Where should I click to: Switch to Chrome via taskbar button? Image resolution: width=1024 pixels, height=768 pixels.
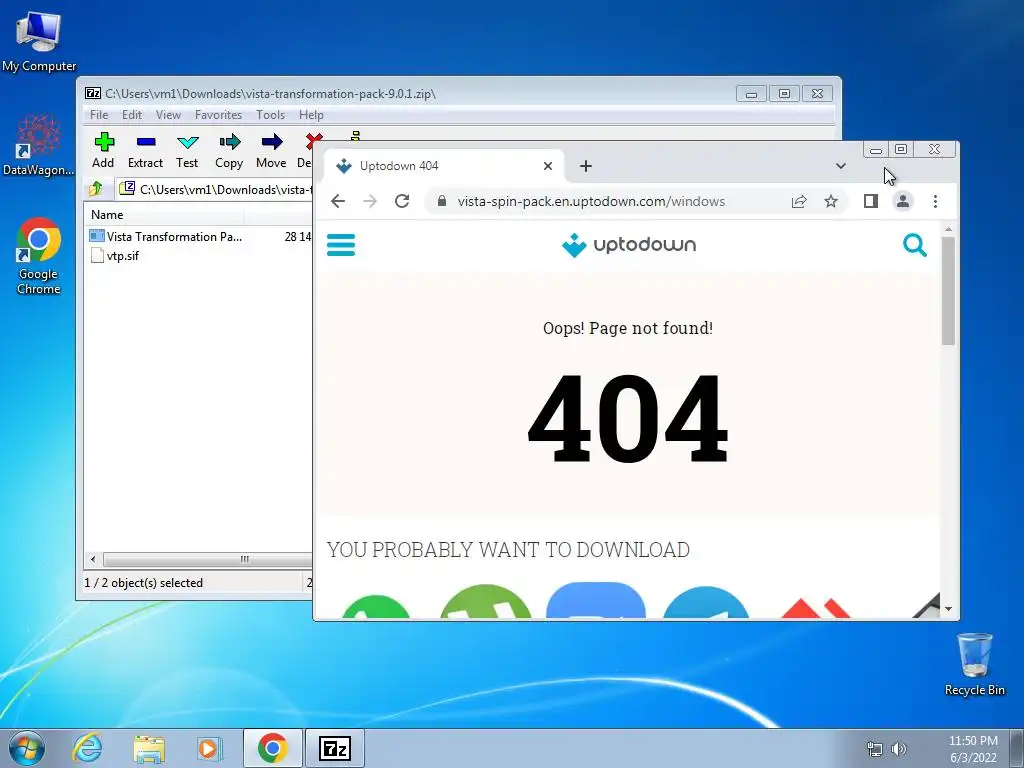pyautogui.click(x=273, y=748)
